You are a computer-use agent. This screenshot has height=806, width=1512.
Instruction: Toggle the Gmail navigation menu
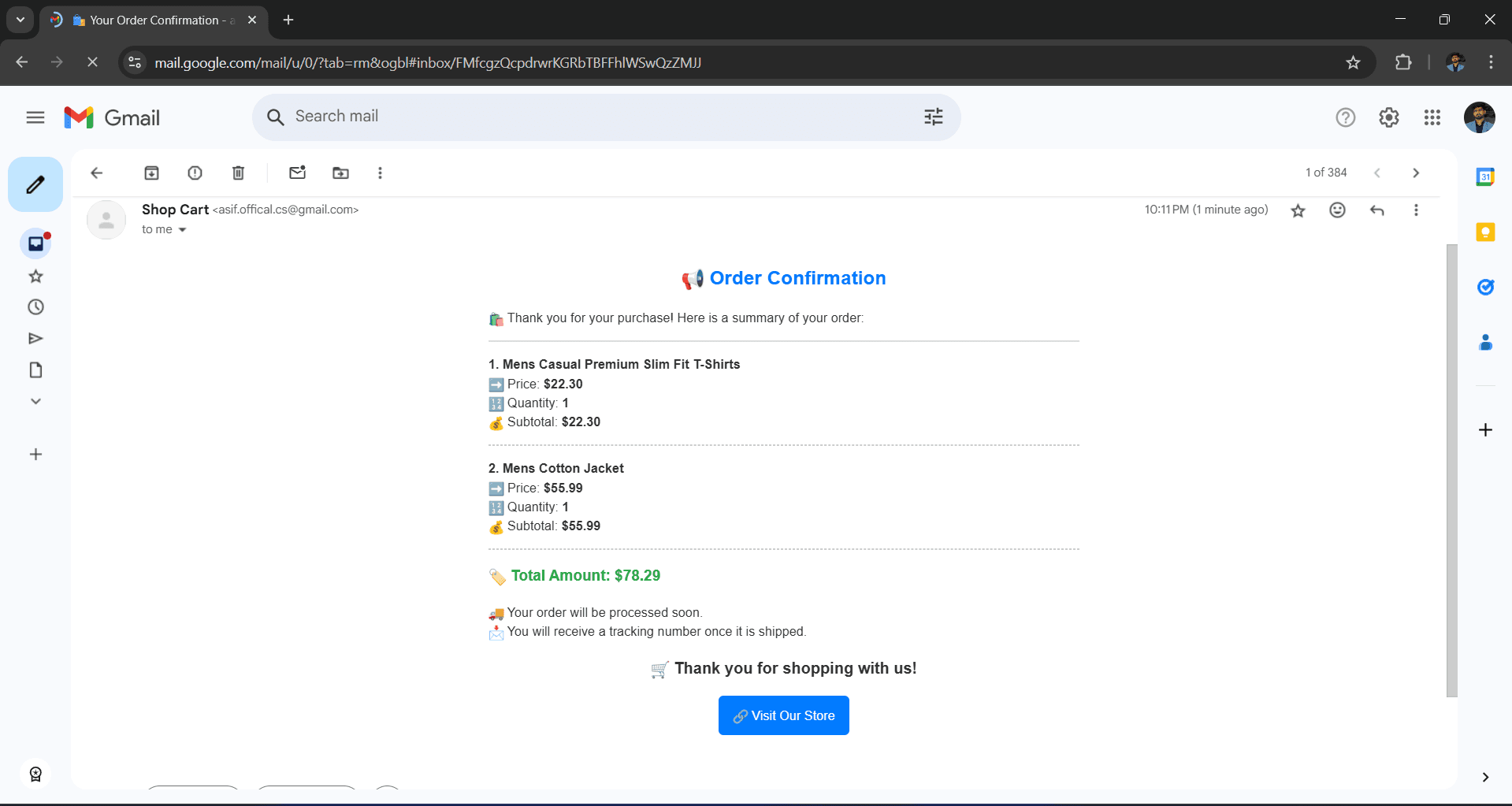tap(35, 117)
